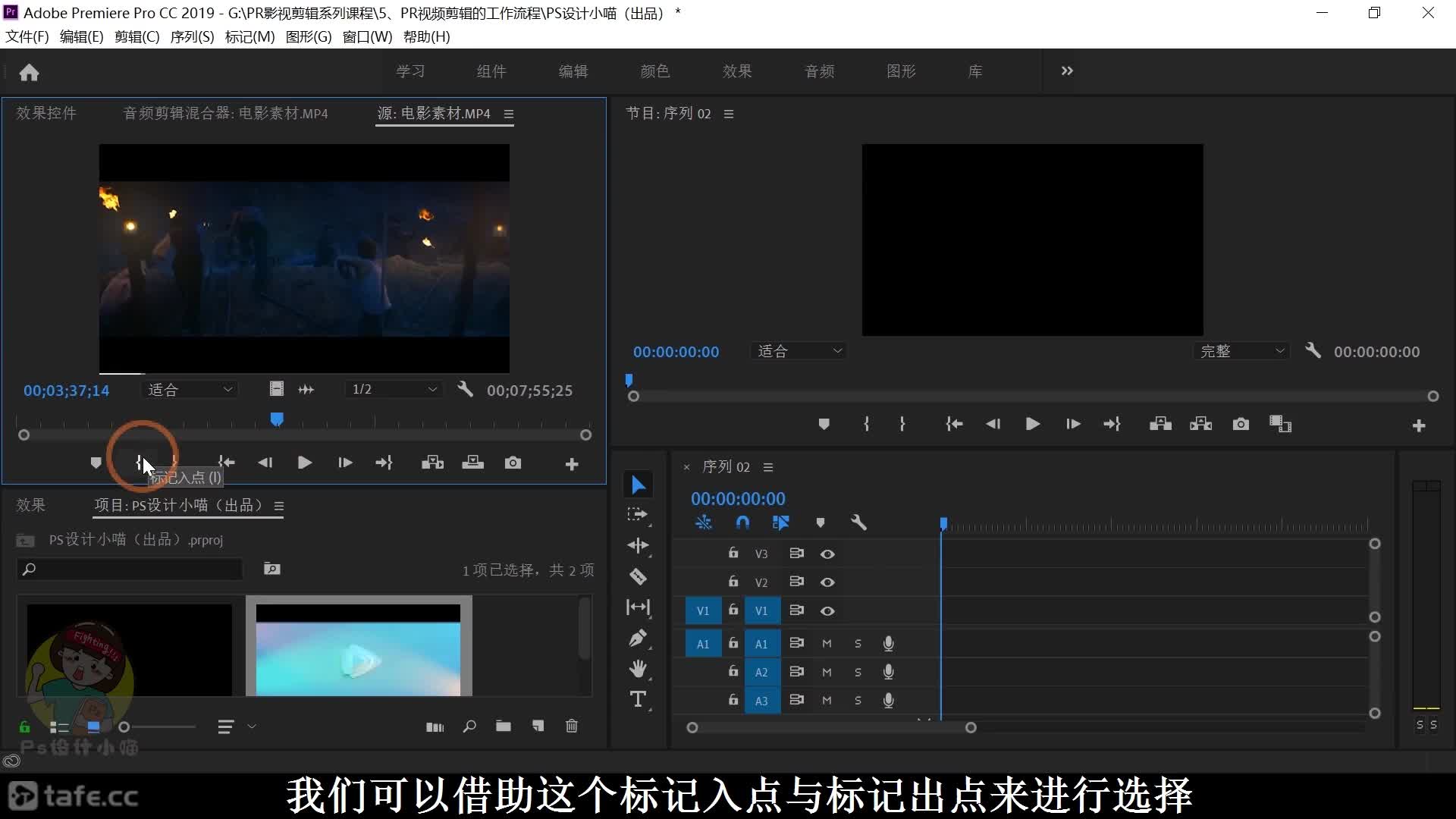Switch to 效果 panel tab

click(31, 505)
